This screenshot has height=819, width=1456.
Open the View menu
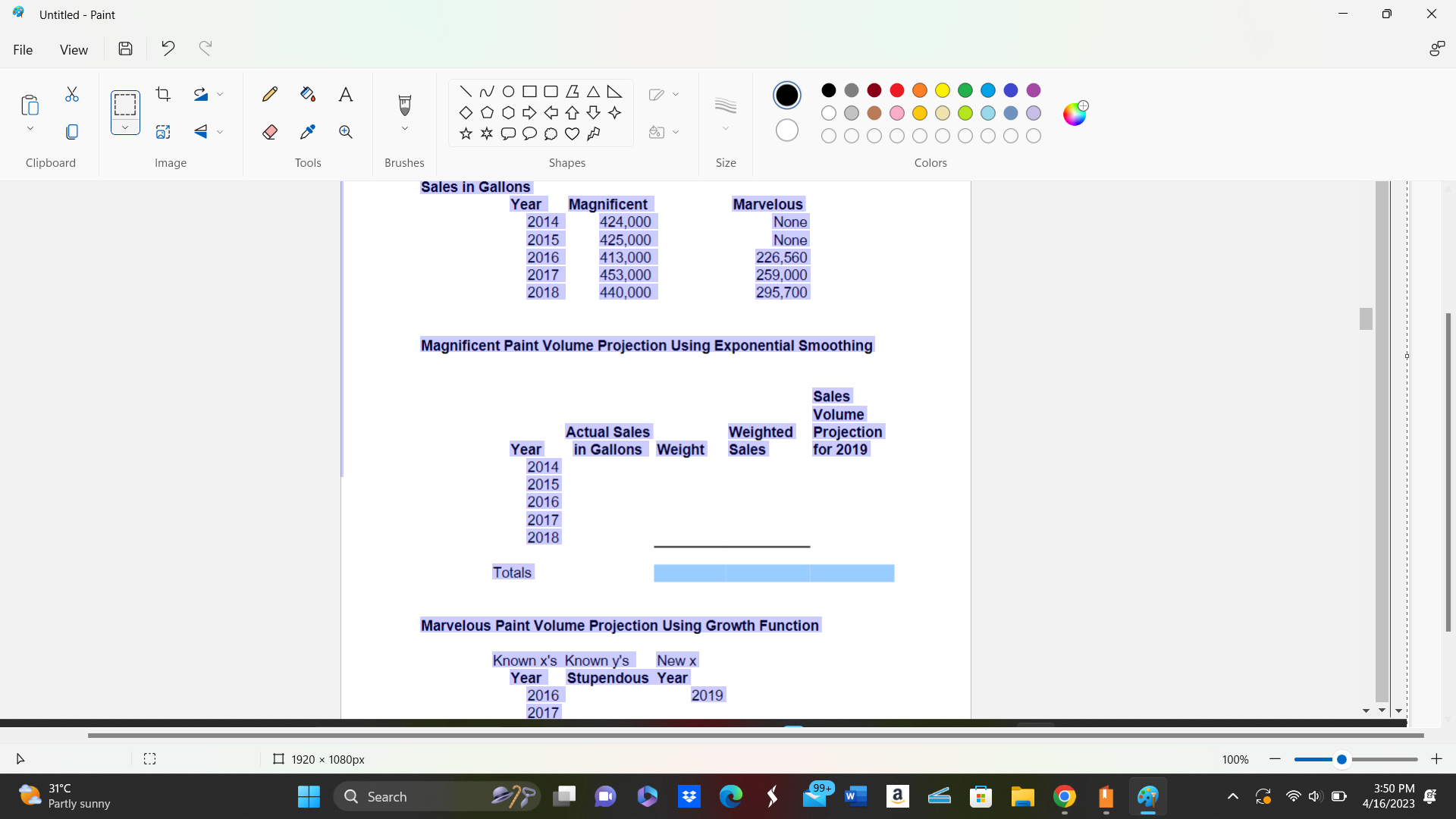coord(74,49)
